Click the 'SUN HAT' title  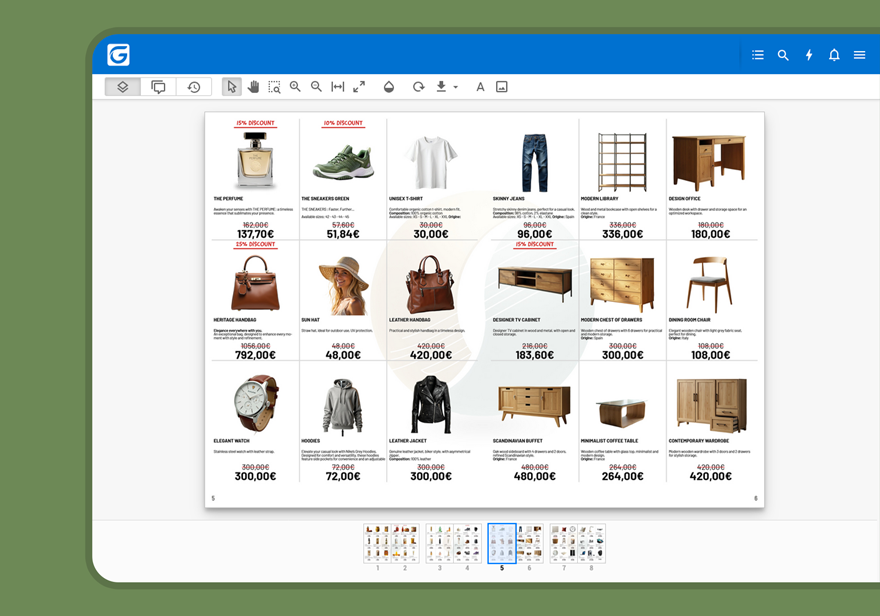tap(310, 320)
